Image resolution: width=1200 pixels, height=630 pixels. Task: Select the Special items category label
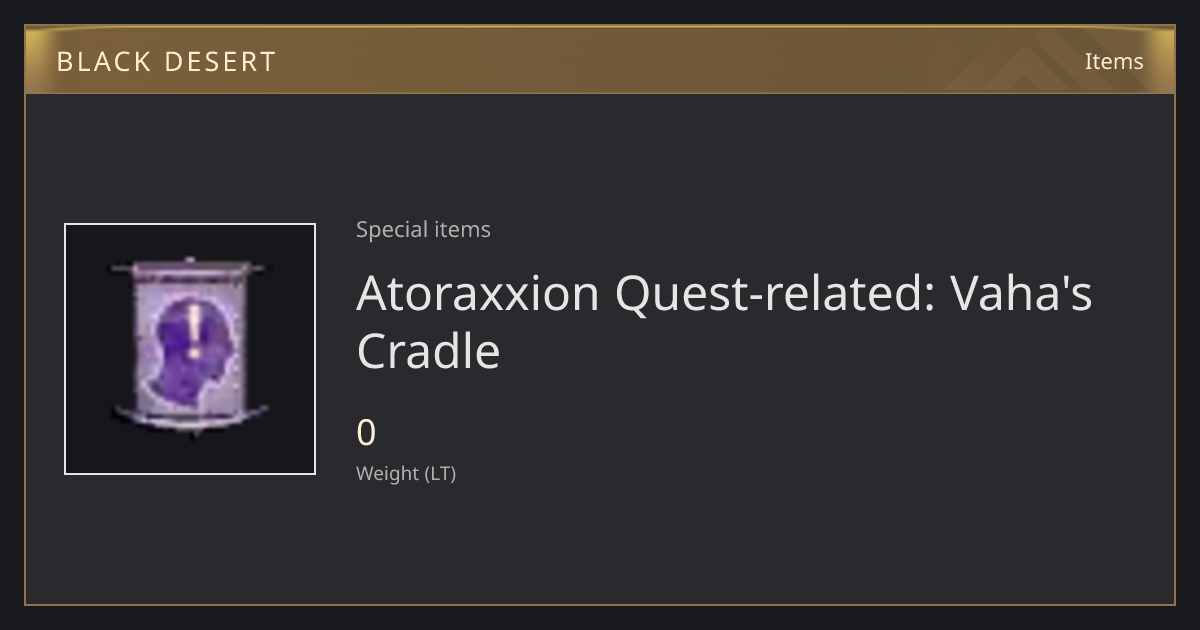[423, 229]
